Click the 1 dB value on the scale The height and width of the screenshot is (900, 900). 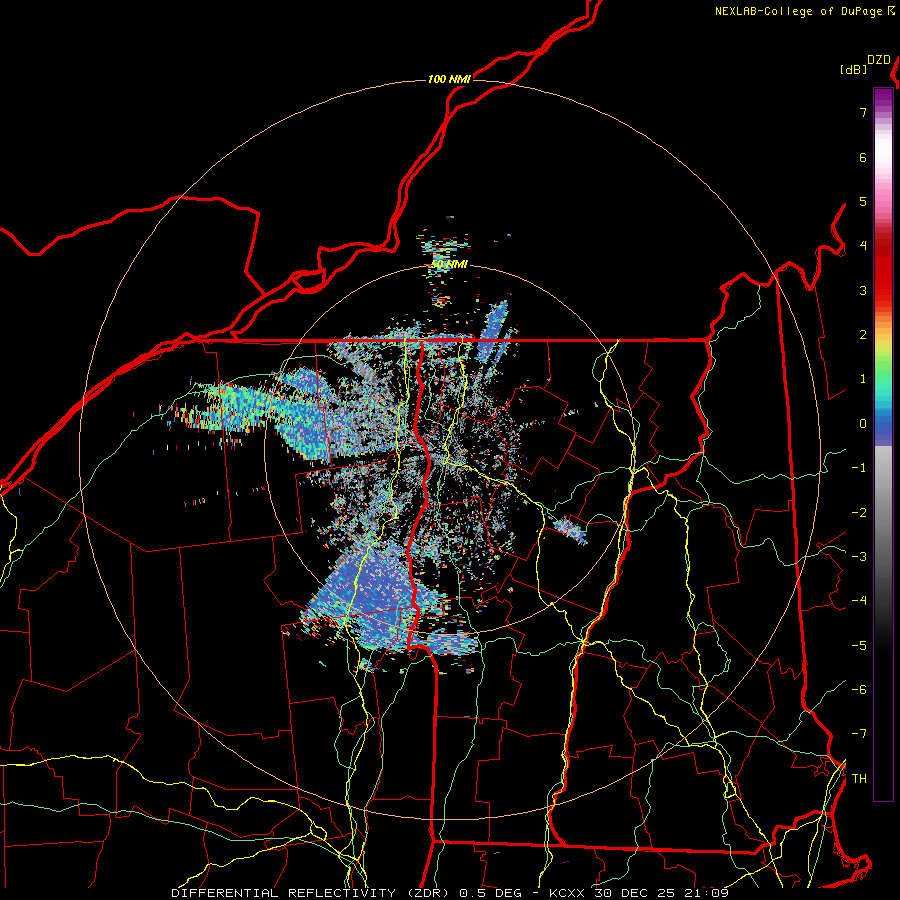(x=863, y=379)
